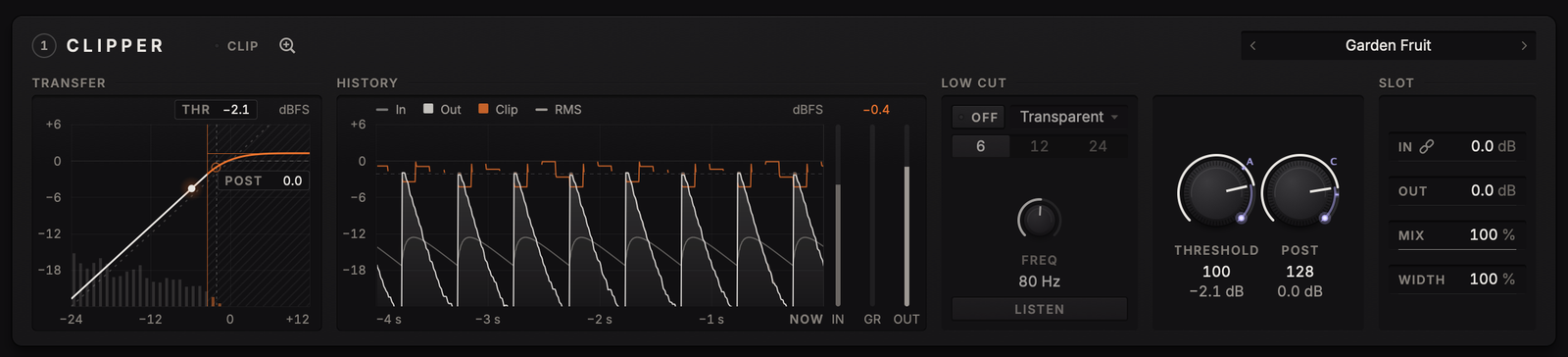Open the Transparent mode dropdown
The width and height of the screenshot is (1568, 357).
click(x=1068, y=117)
